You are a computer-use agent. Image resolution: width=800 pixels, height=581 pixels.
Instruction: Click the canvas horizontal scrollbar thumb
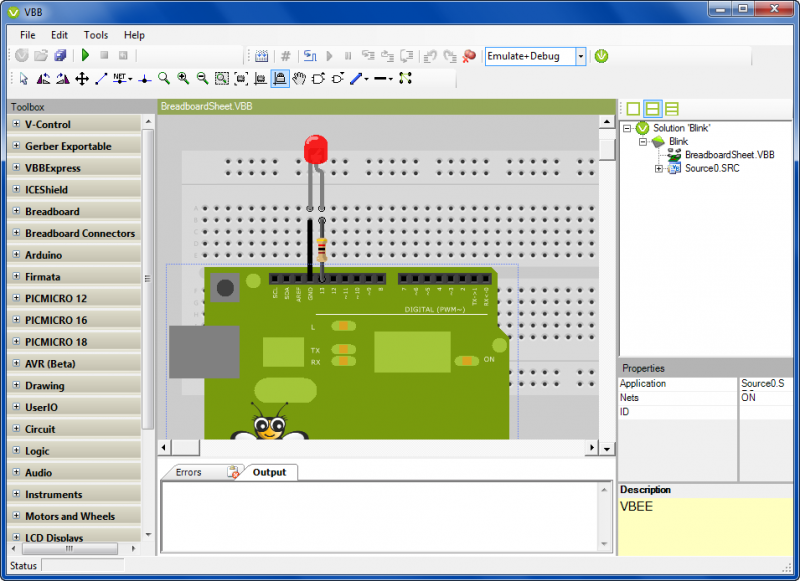(186, 448)
